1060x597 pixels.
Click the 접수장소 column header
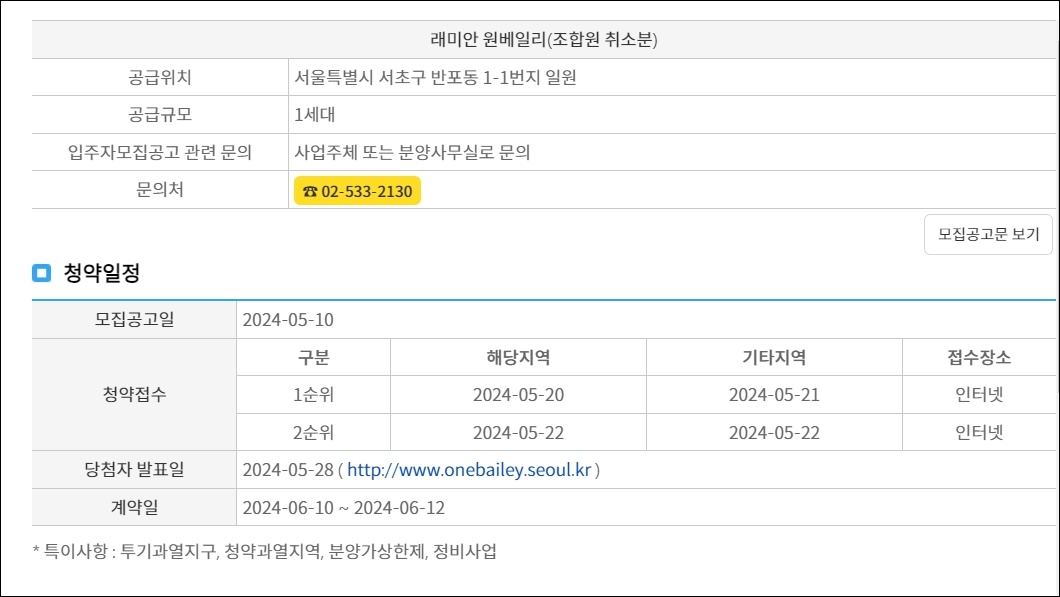[x=980, y=358]
